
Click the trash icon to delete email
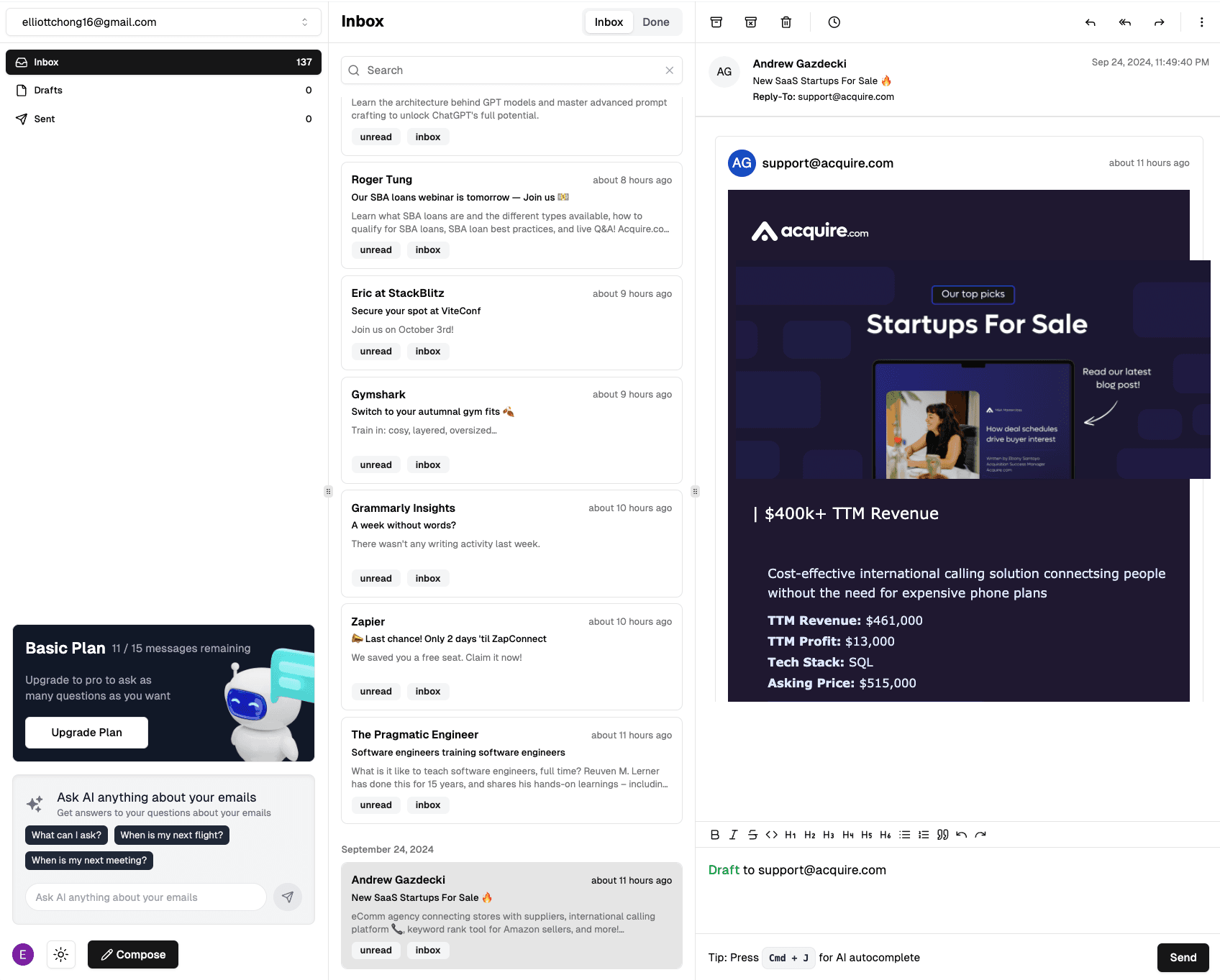[x=786, y=22]
